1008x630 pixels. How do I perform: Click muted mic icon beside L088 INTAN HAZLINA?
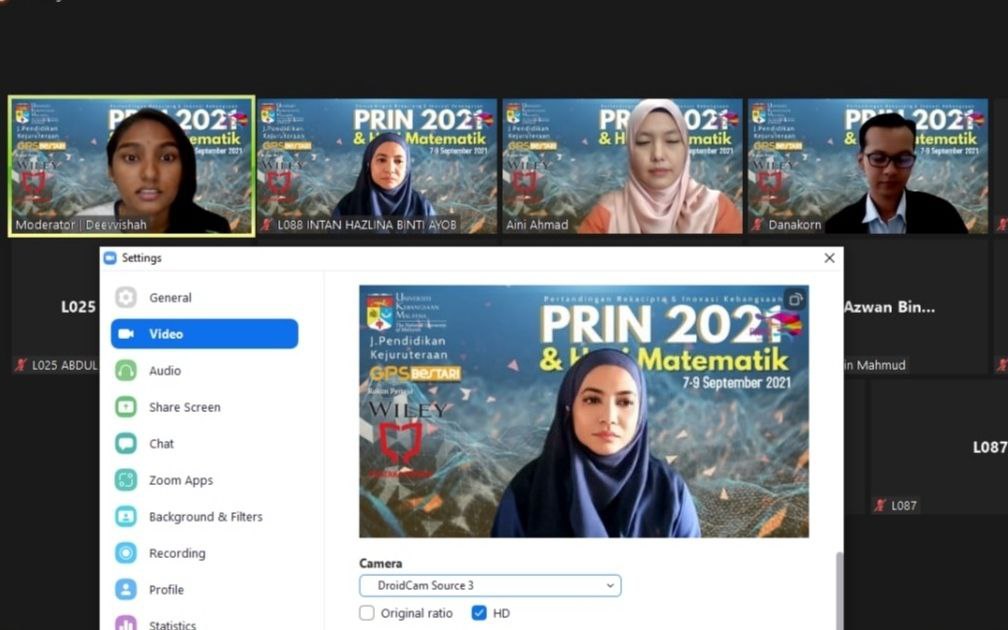point(266,225)
